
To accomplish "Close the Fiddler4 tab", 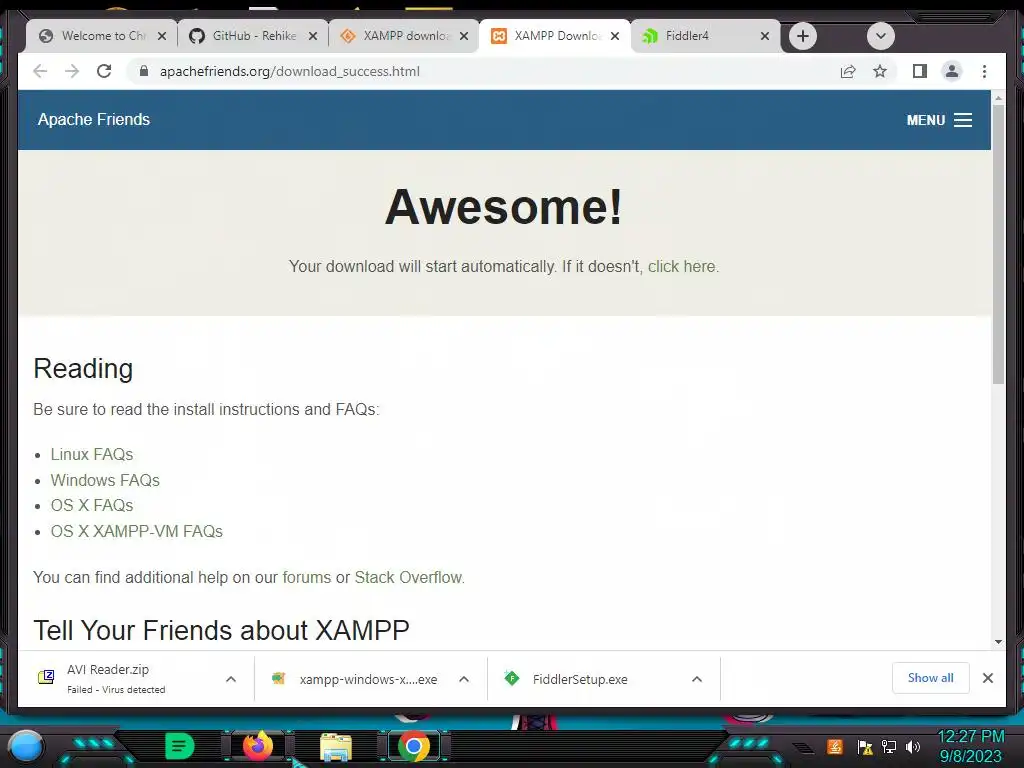I will click(x=765, y=36).
